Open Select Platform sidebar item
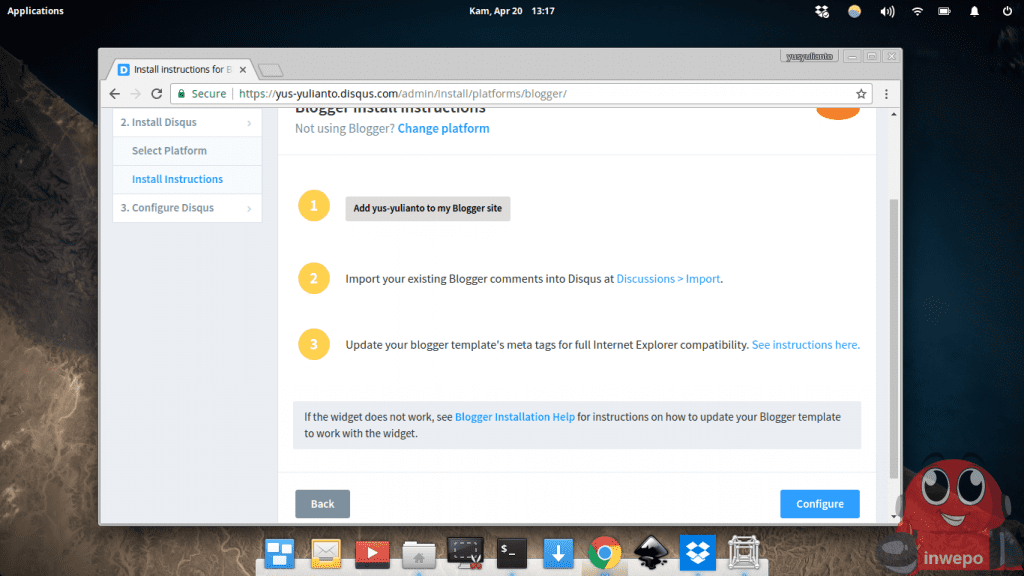The height and width of the screenshot is (576, 1024). tap(187, 150)
